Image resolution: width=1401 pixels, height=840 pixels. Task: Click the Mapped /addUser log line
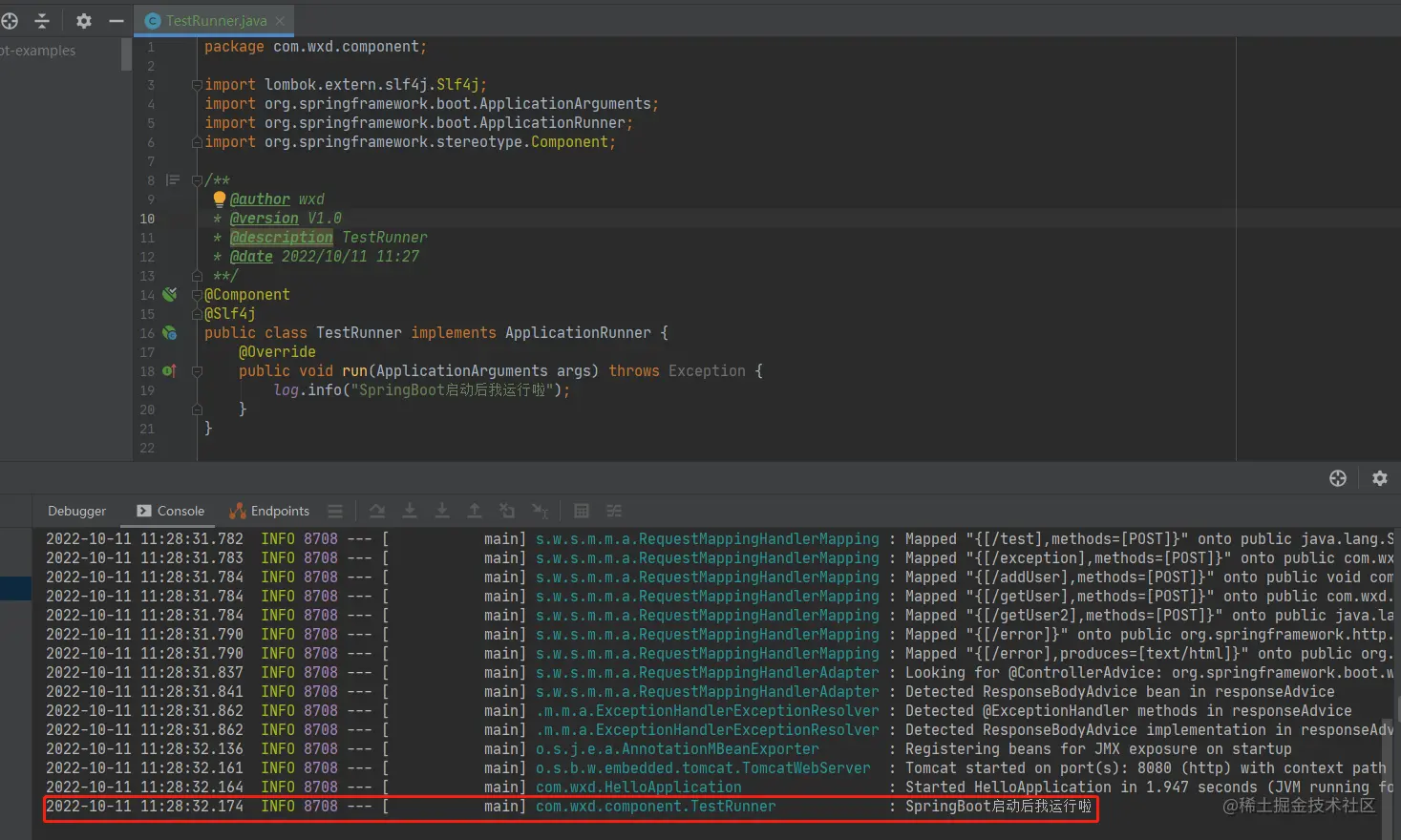point(719,577)
